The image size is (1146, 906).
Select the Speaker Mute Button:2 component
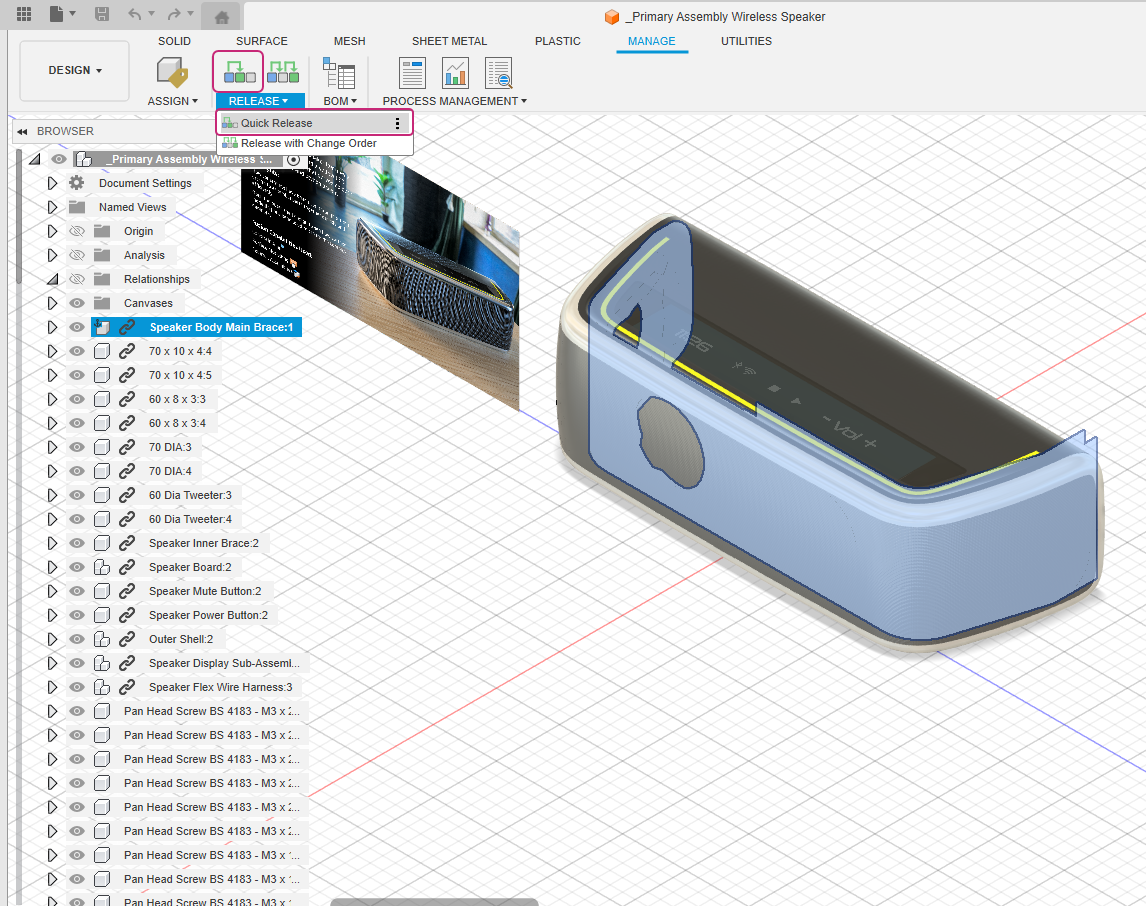coord(205,591)
